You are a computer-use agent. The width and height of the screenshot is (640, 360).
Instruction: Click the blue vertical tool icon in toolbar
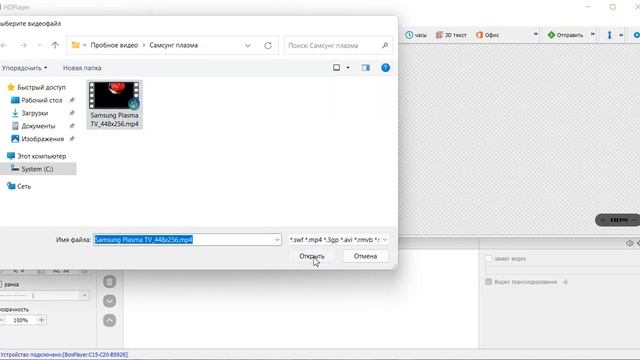tap(609, 35)
